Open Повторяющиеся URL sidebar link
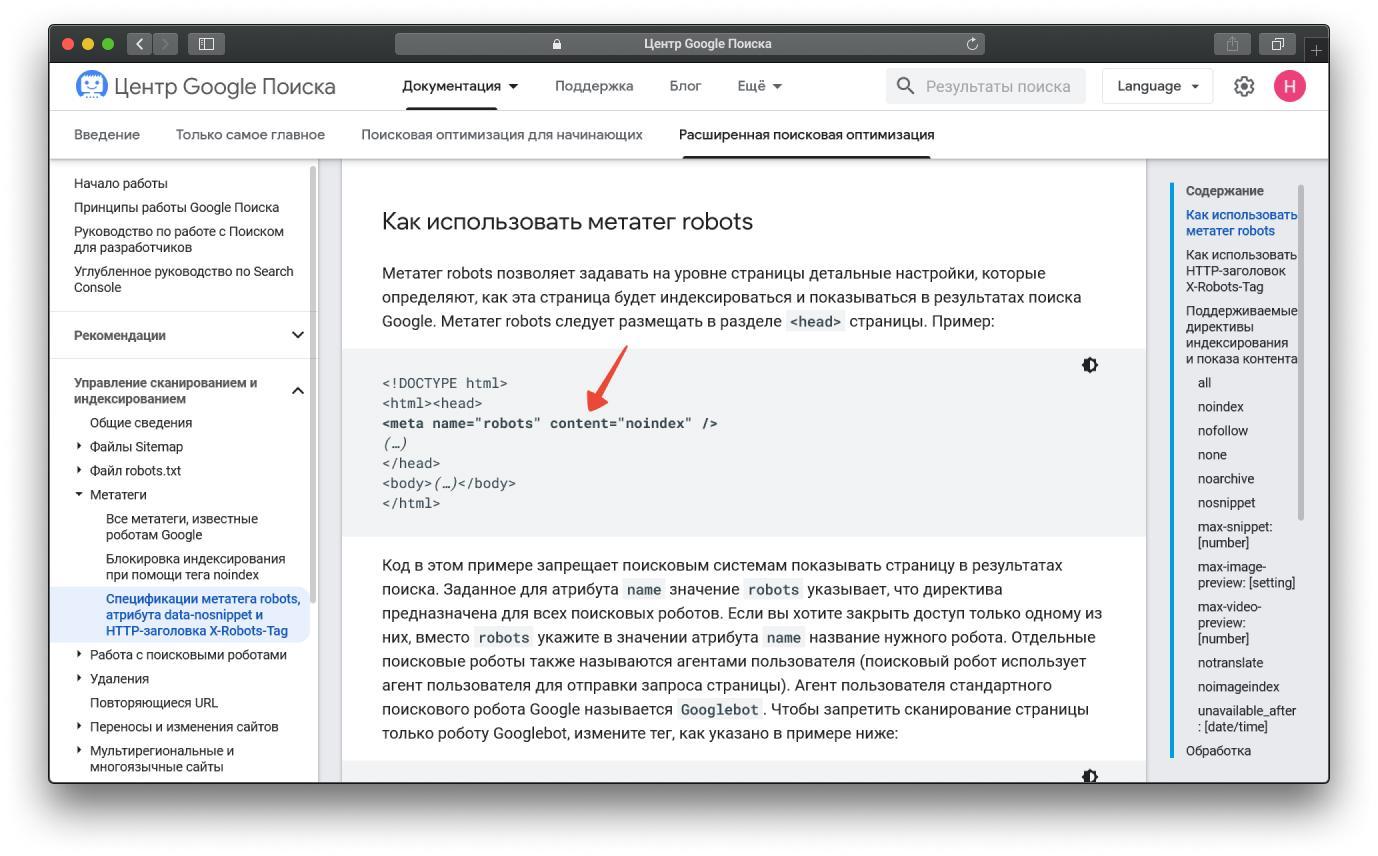 click(x=154, y=703)
